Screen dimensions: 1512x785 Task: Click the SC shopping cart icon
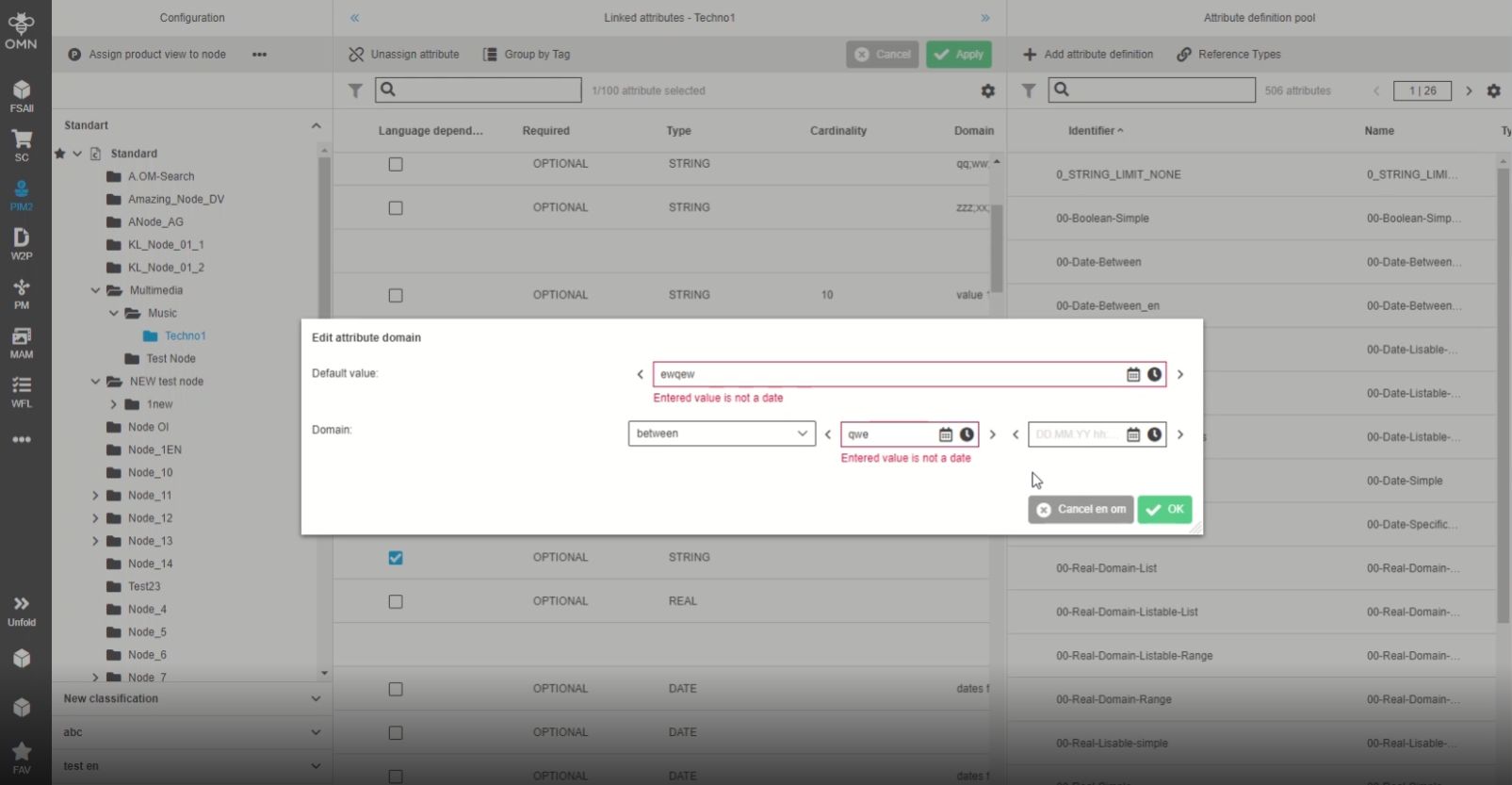pos(22,145)
